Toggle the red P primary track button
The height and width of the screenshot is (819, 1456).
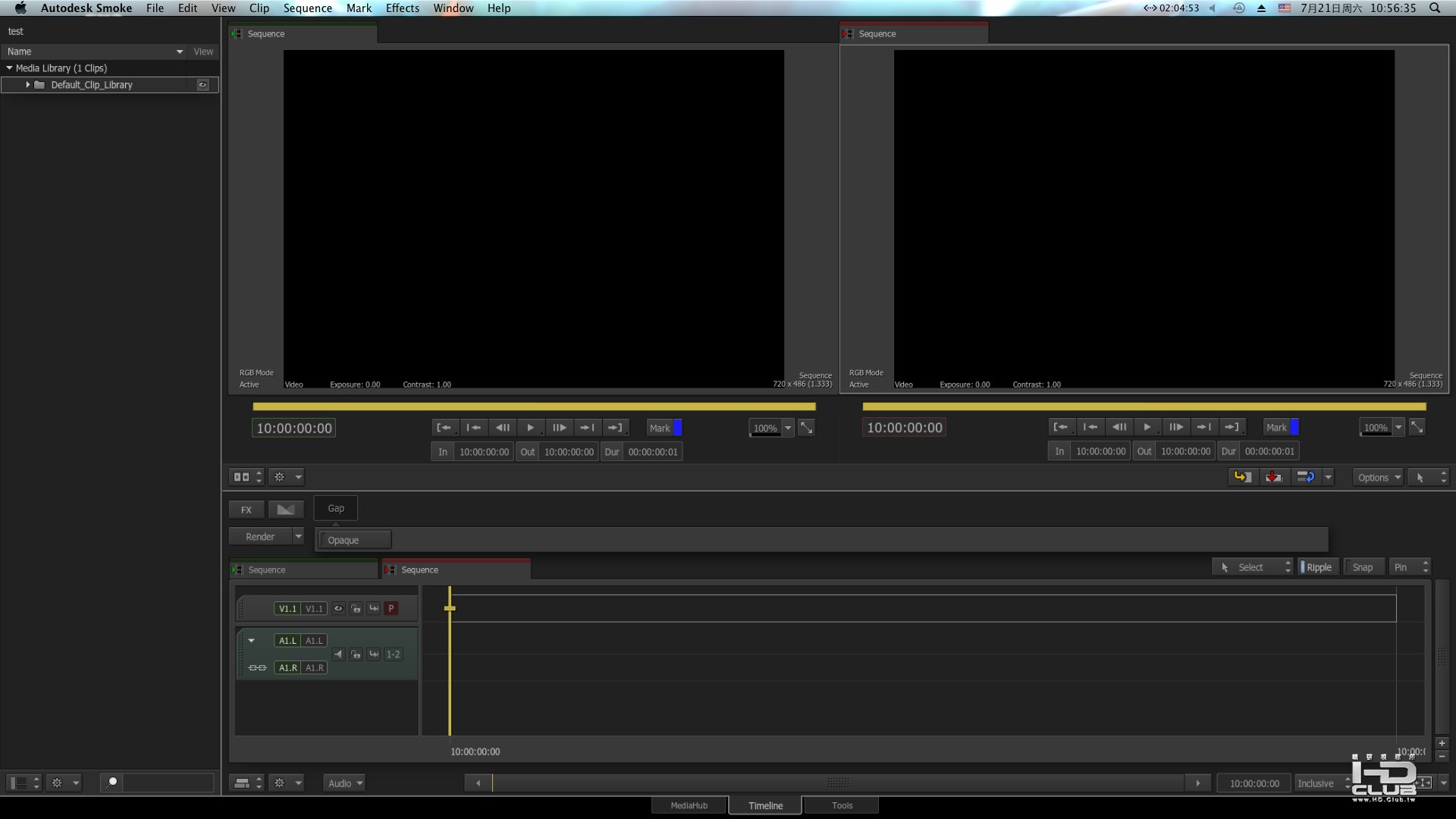tap(391, 608)
